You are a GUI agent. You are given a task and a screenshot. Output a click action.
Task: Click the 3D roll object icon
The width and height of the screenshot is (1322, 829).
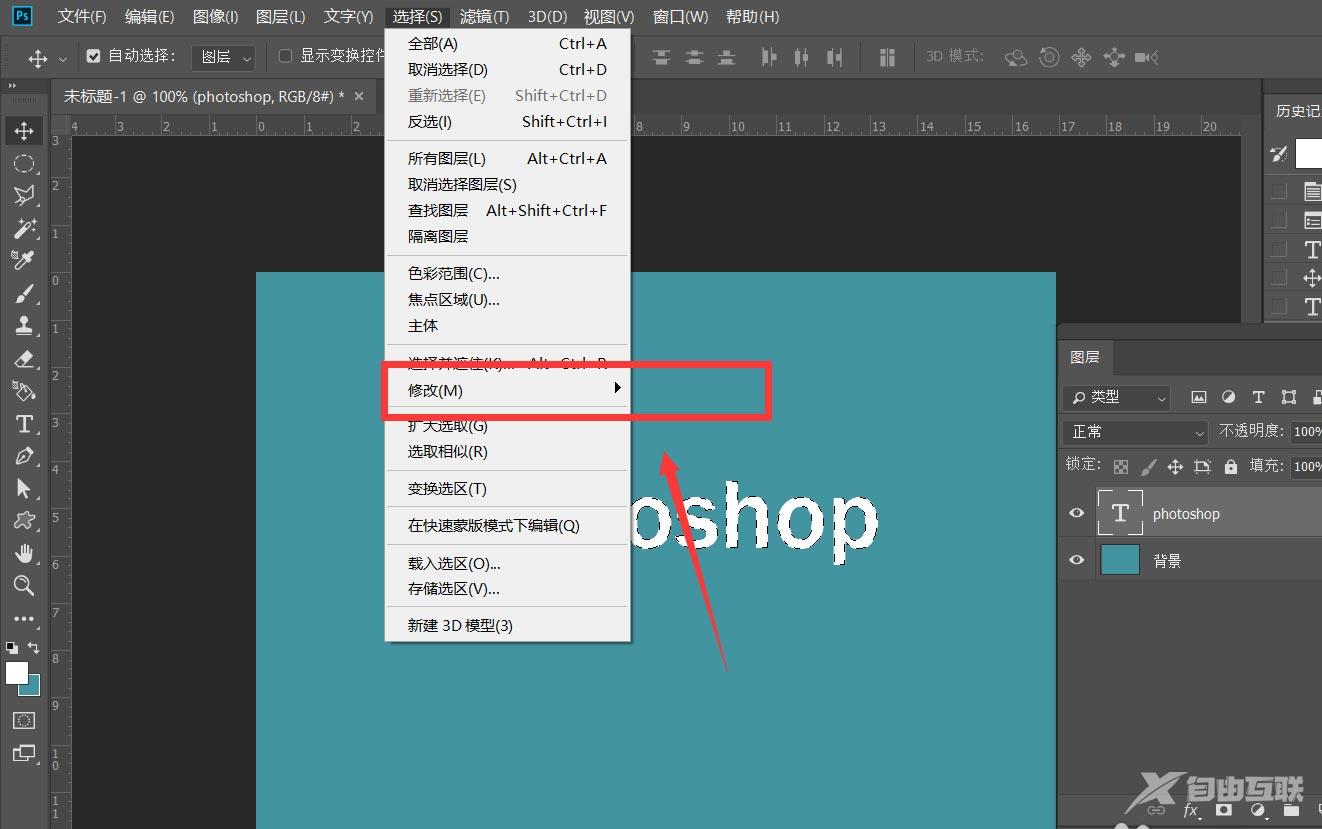click(x=1049, y=57)
